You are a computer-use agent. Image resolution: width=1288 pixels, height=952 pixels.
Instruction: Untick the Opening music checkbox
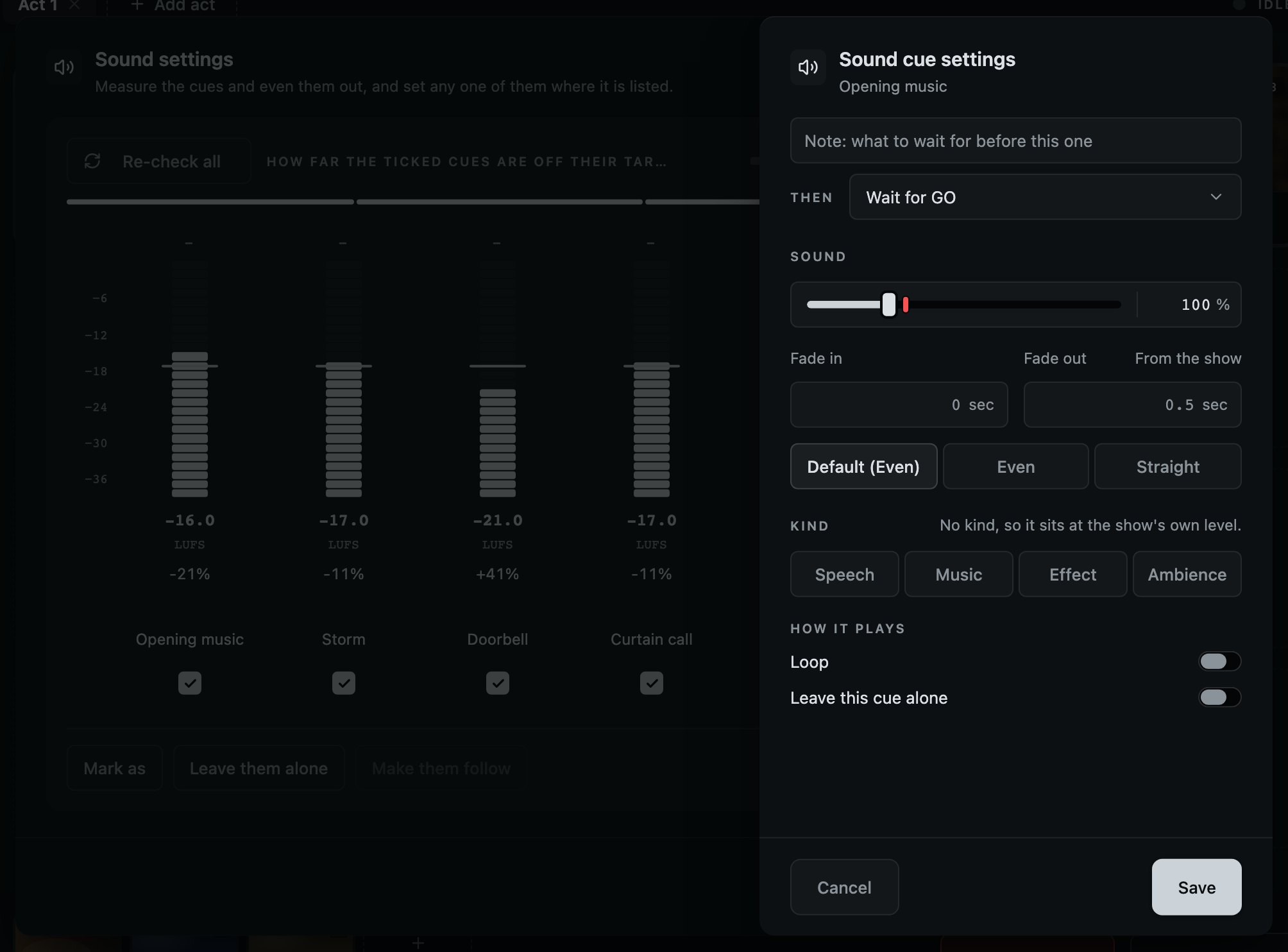pos(190,683)
